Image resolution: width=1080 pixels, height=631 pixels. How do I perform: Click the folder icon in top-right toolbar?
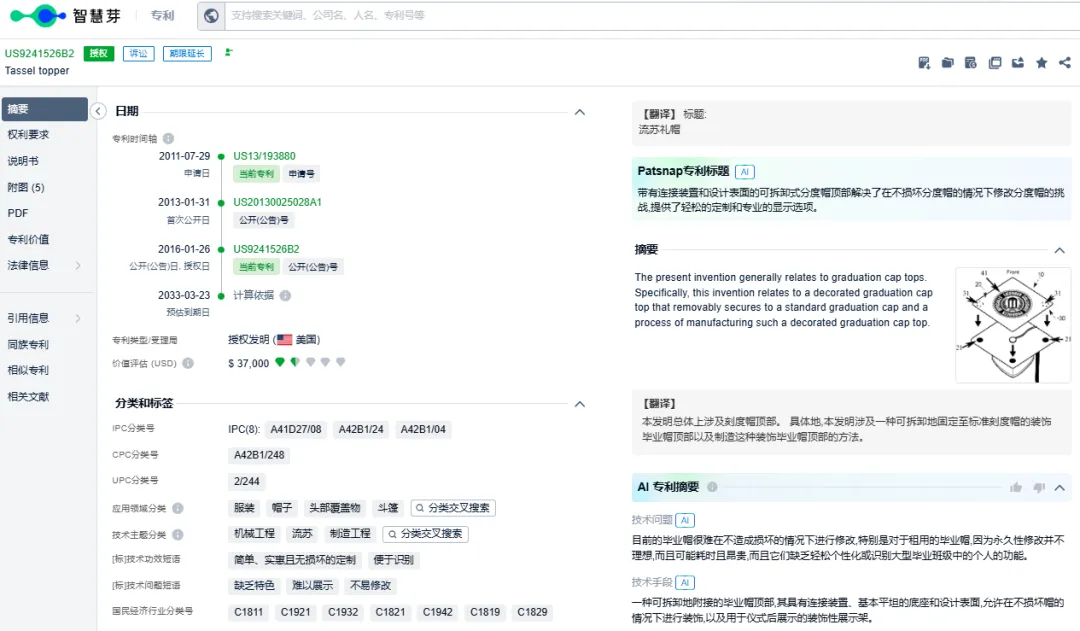tap(947, 63)
